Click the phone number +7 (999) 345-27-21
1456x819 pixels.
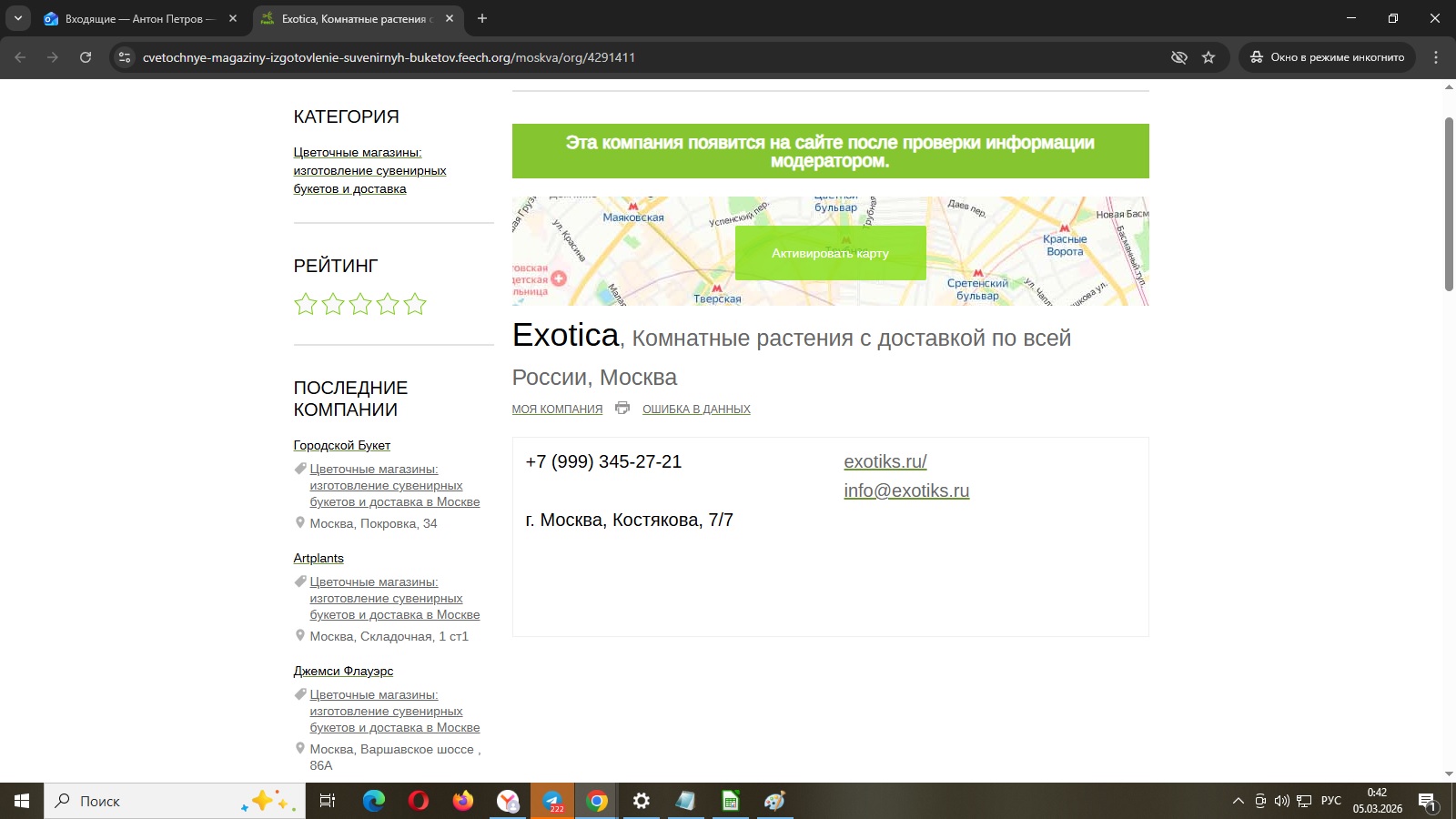click(x=603, y=461)
